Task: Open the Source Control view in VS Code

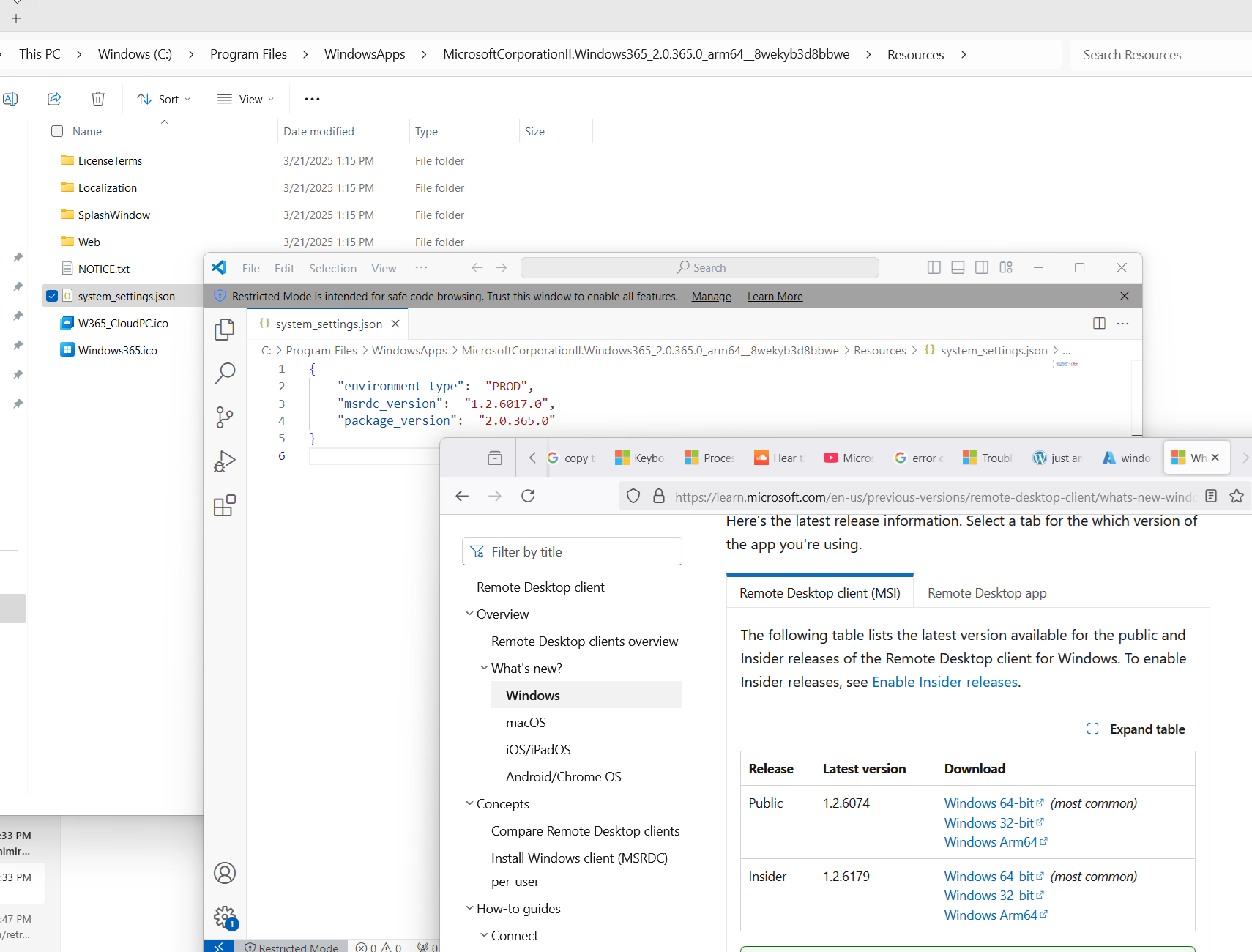Action: [x=225, y=417]
